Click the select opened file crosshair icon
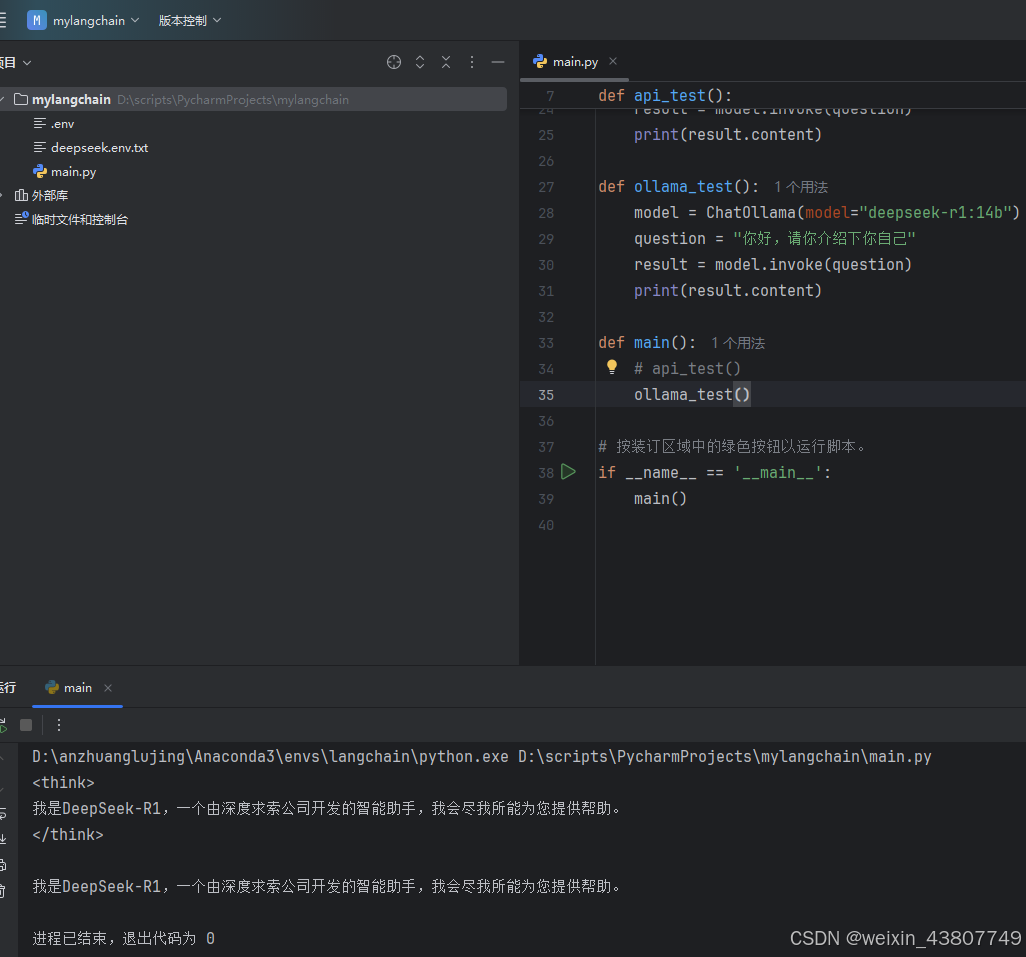The height and width of the screenshot is (957, 1026). (394, 62)
